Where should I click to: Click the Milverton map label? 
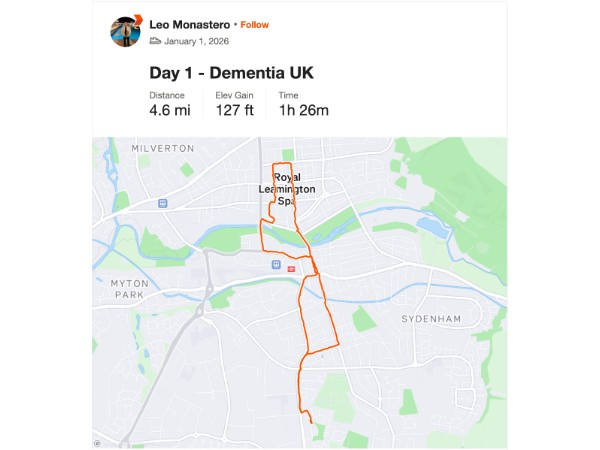[162, 148]
